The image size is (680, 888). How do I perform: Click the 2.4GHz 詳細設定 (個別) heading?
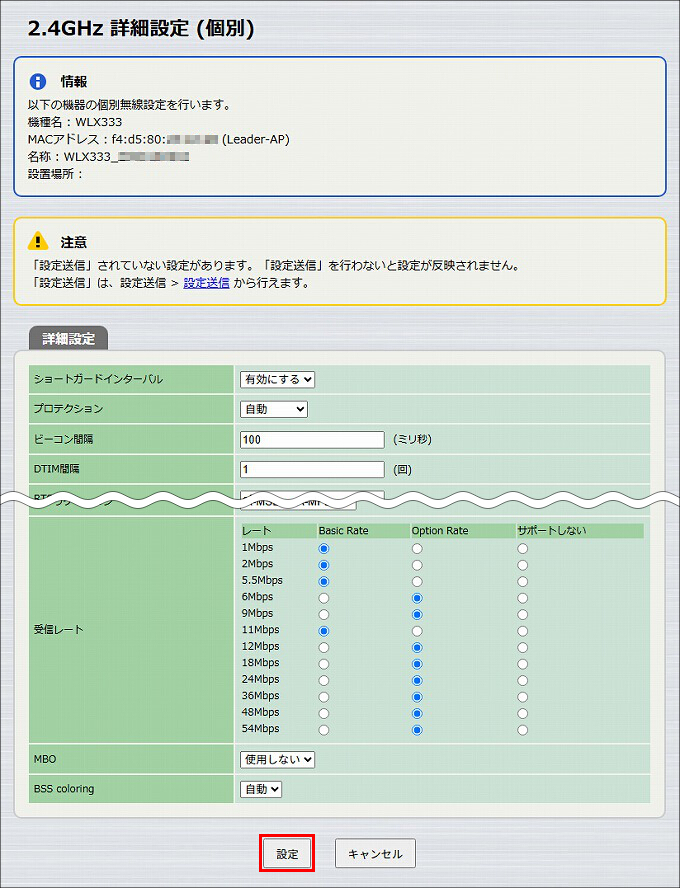(141, 28)
